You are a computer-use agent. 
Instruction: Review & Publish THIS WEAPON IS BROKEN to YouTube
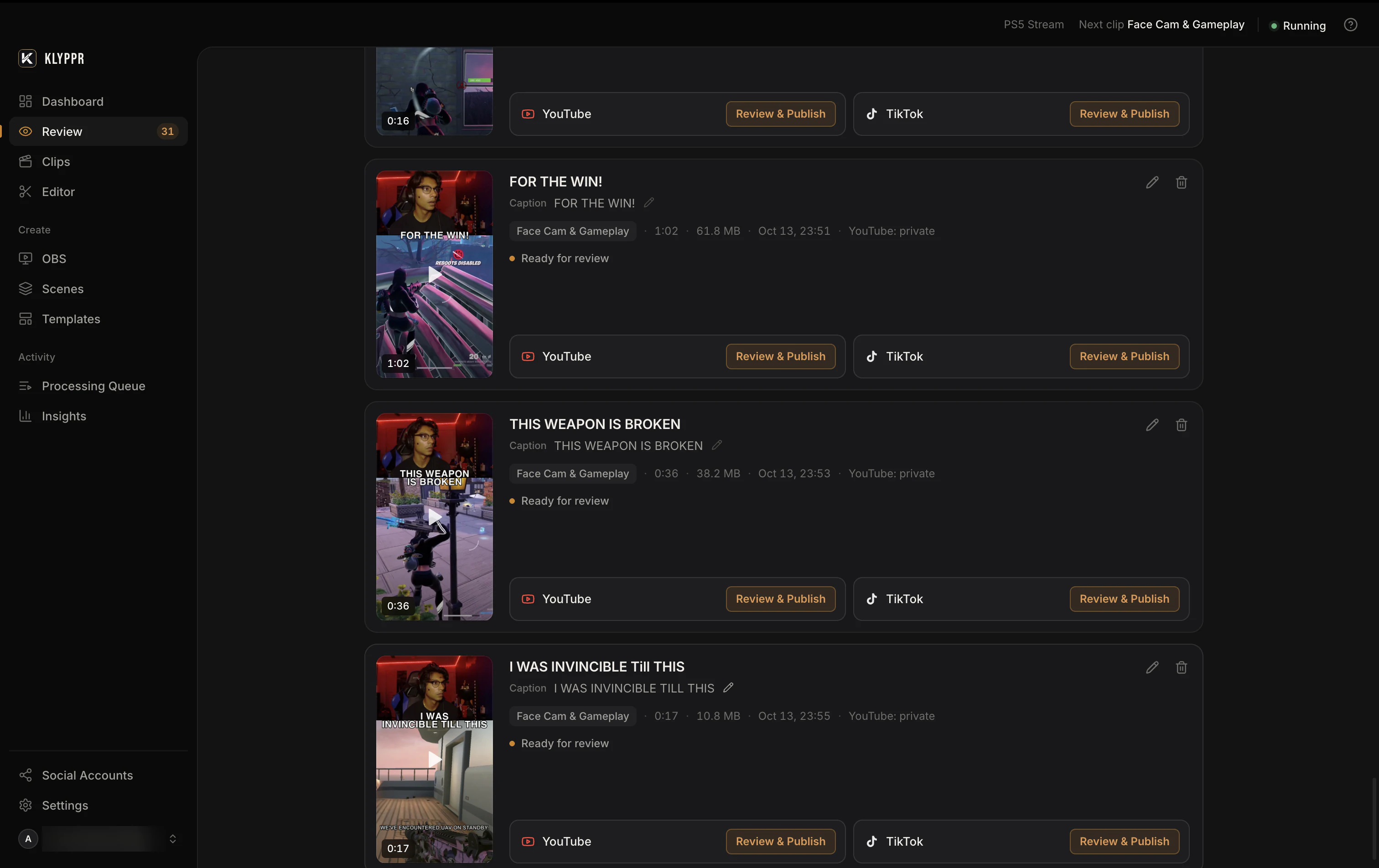pos(781,598)
